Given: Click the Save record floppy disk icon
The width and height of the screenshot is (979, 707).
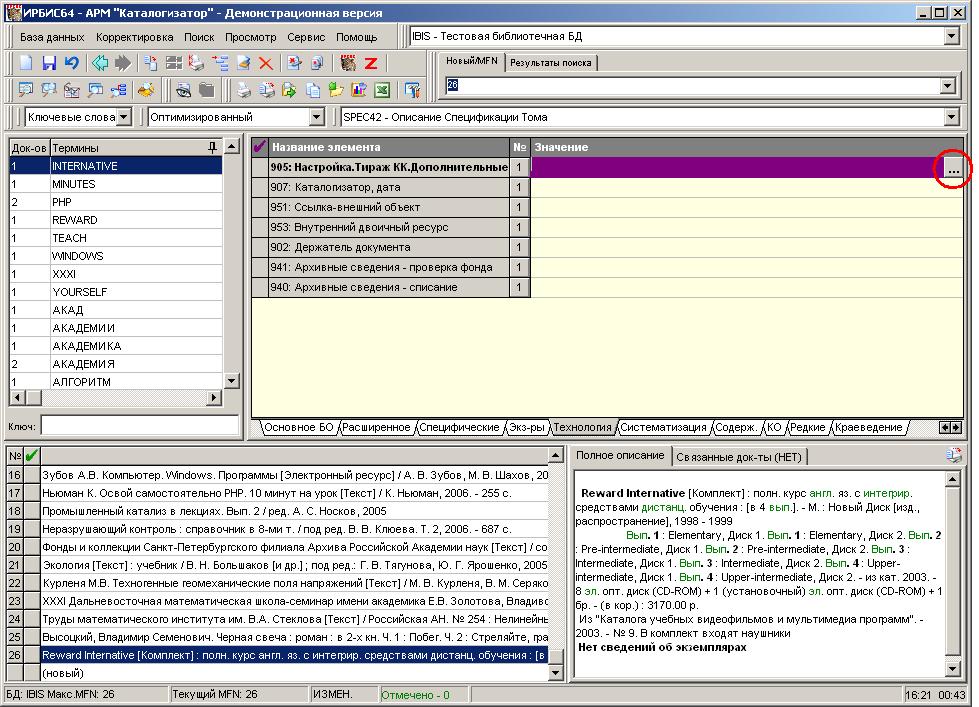Looking at the screenshot, I should tap(48, 63).
